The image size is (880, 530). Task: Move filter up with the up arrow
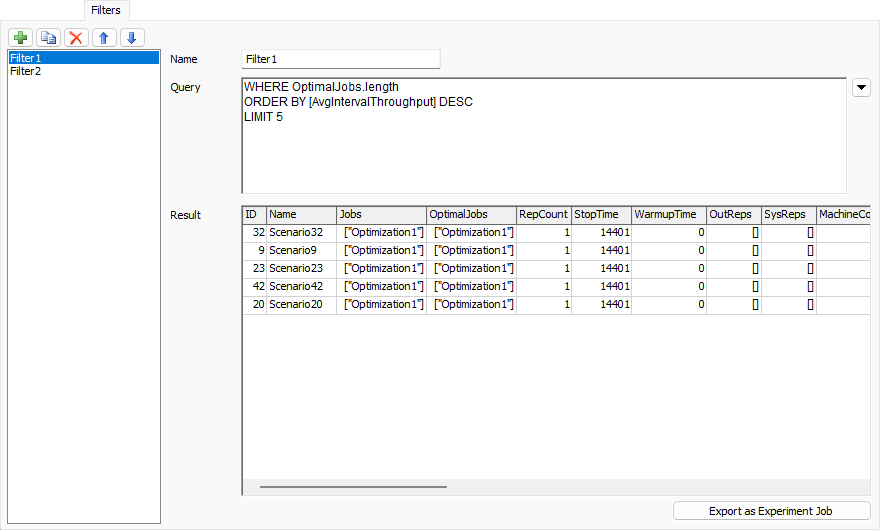104,38
